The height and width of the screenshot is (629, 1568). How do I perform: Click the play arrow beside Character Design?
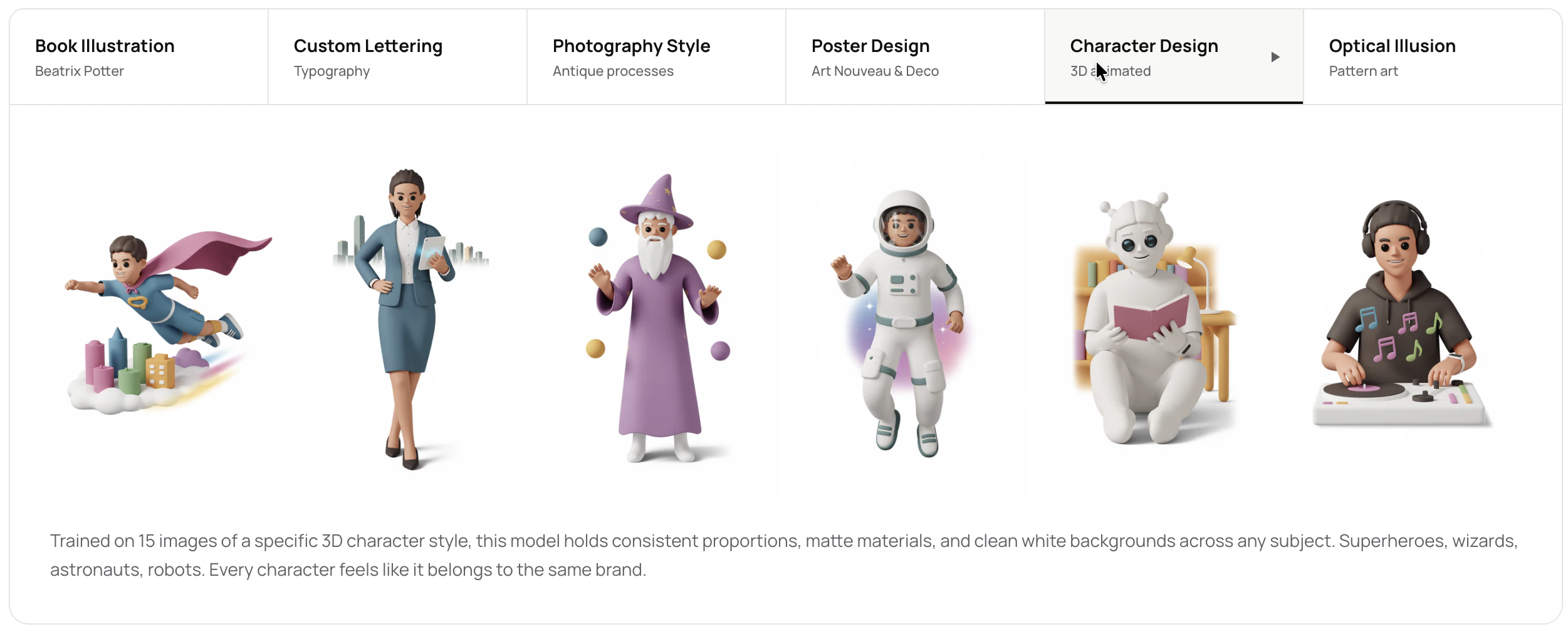pyautogui.click(x=1275, y=56)
